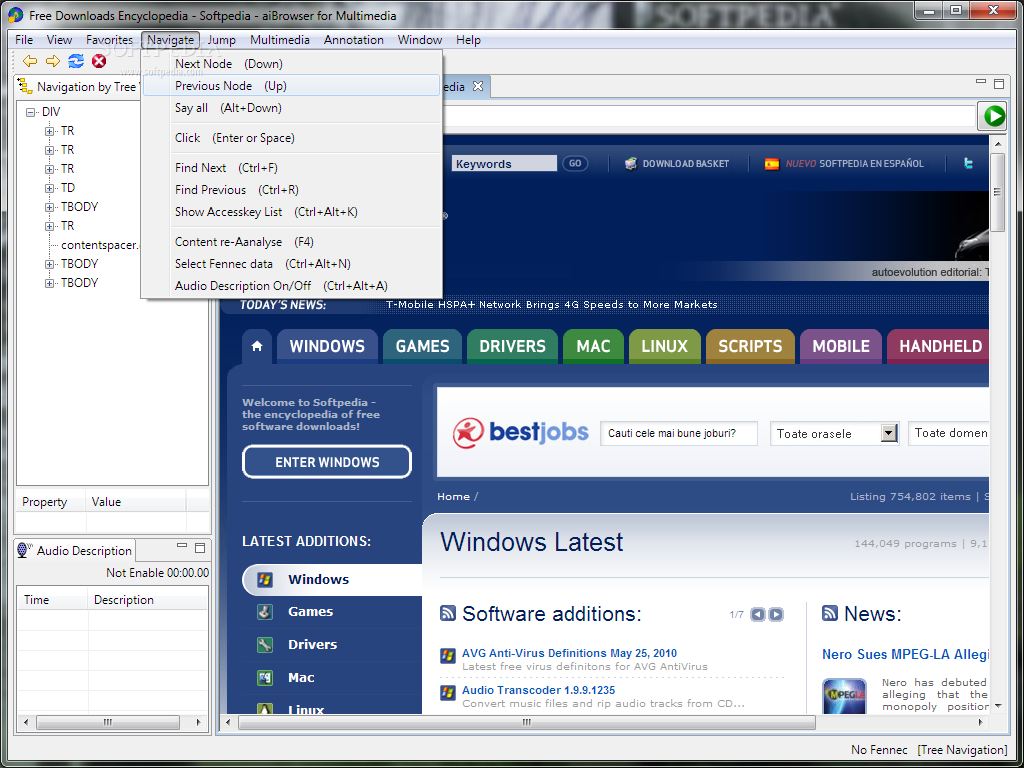Image resolution: width=1024 pixels, height=768 pixels.
Task: Expand the TR node above contentspacer
Action: [49, 226]
